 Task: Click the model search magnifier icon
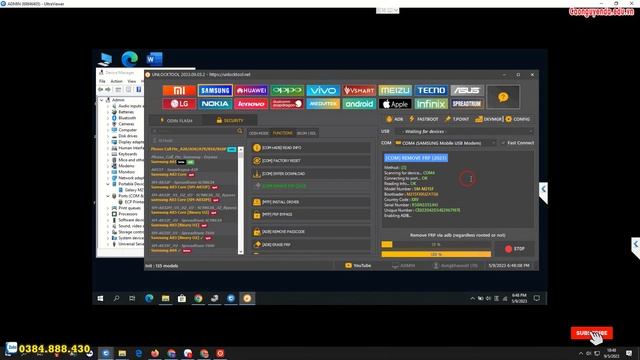(x=240, y=131)
